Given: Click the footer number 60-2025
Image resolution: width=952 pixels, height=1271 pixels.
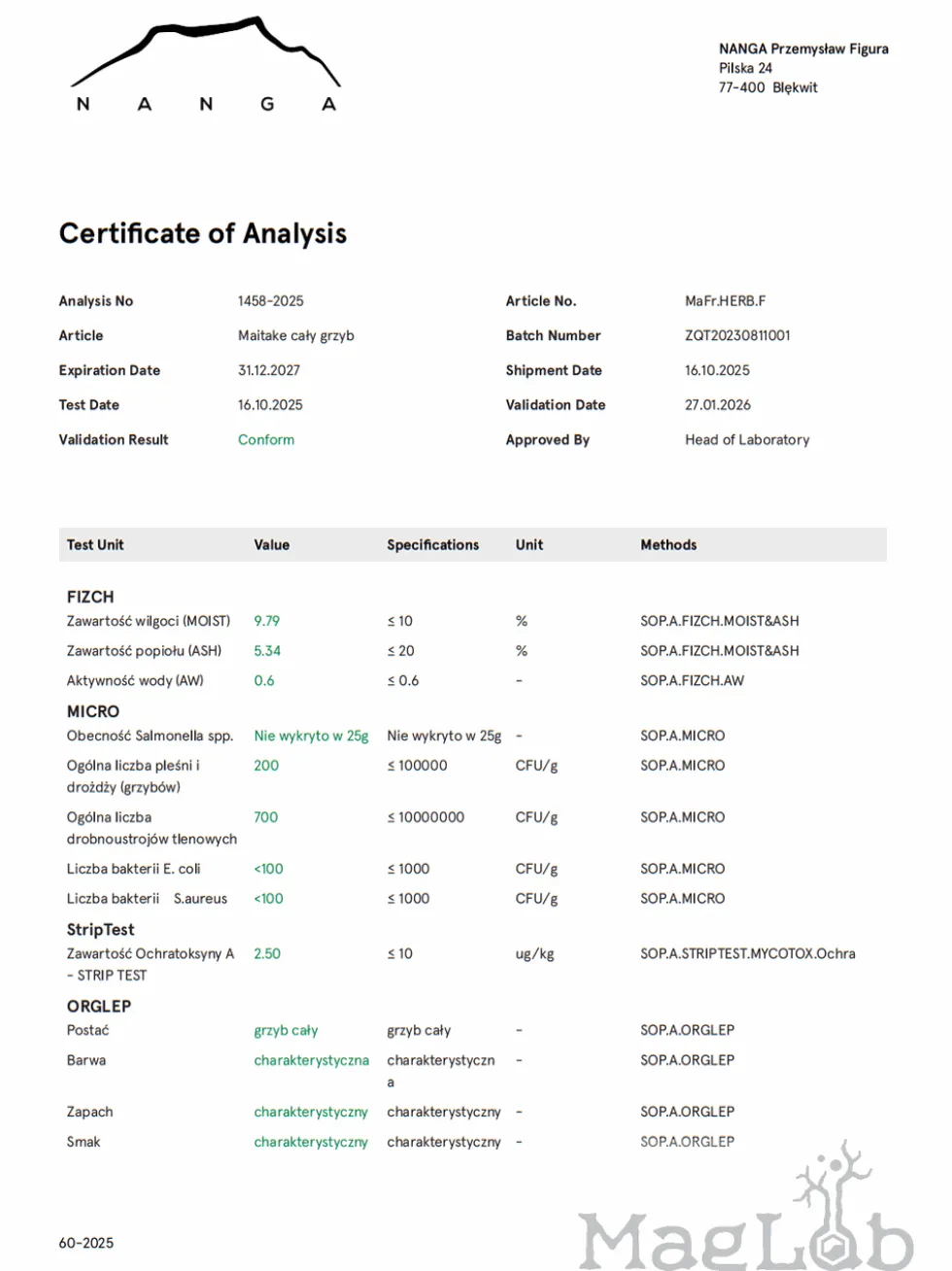Looking at the screenshot, I should 86,1243.
